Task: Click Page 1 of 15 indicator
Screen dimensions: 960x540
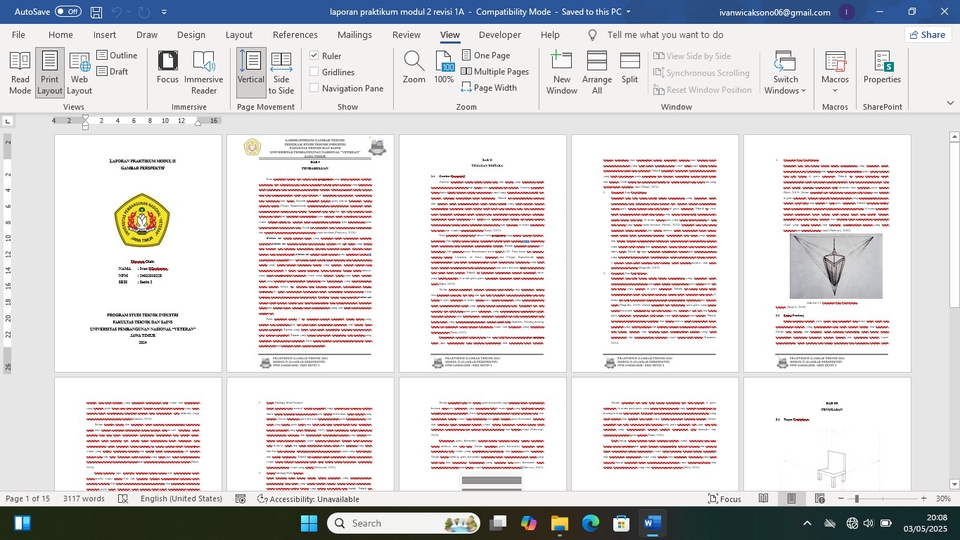Action: pyautogui.click(x=28, y=499)
